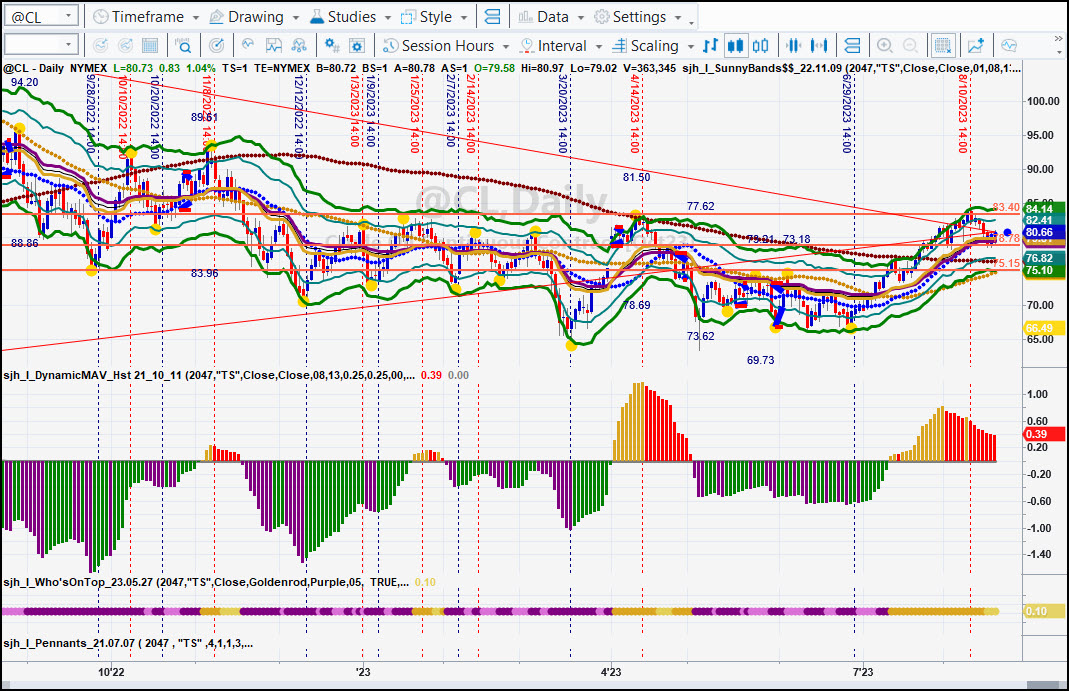This screenshot has width=1069, height=691.
Task: Click the greyed chart-with-plus clock icon
Action: pyautogui.click(x=101, y=46)
